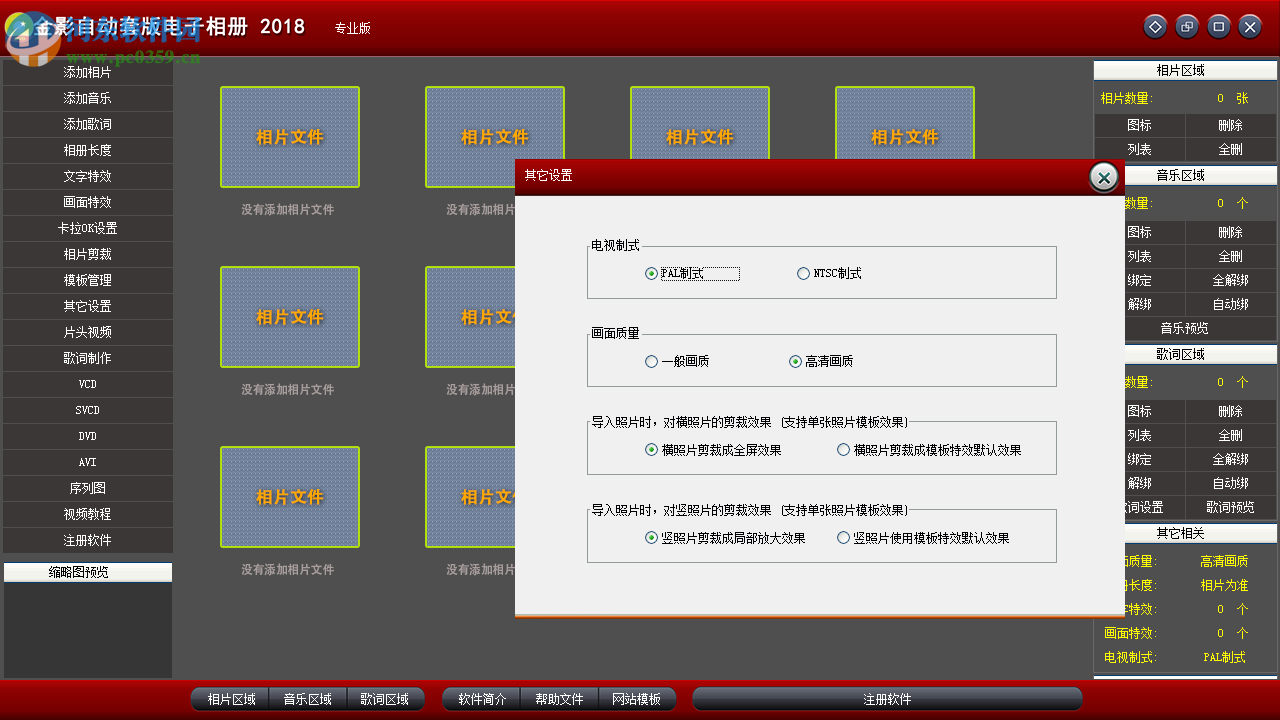The image size is (1280, 720).
Task: Click 图标 view in the 相片区域 panel
Action: click(x=1139, y=125)
